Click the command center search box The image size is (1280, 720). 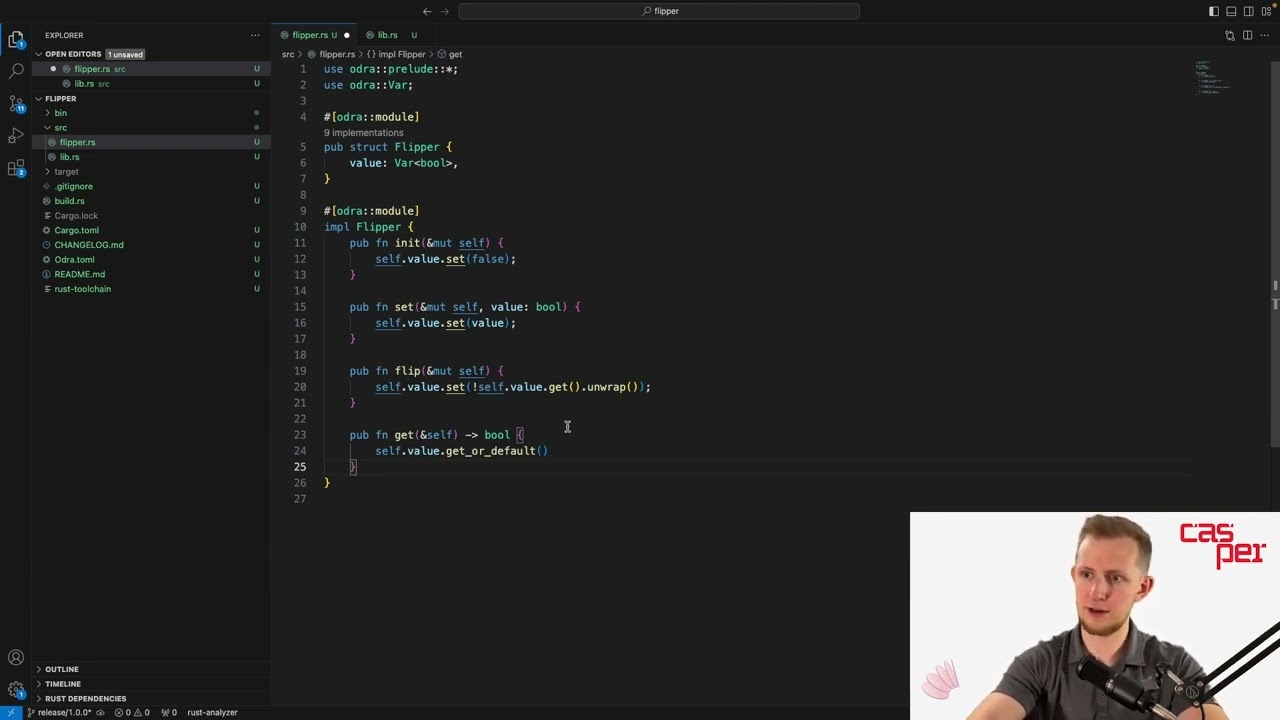point(659,11)
